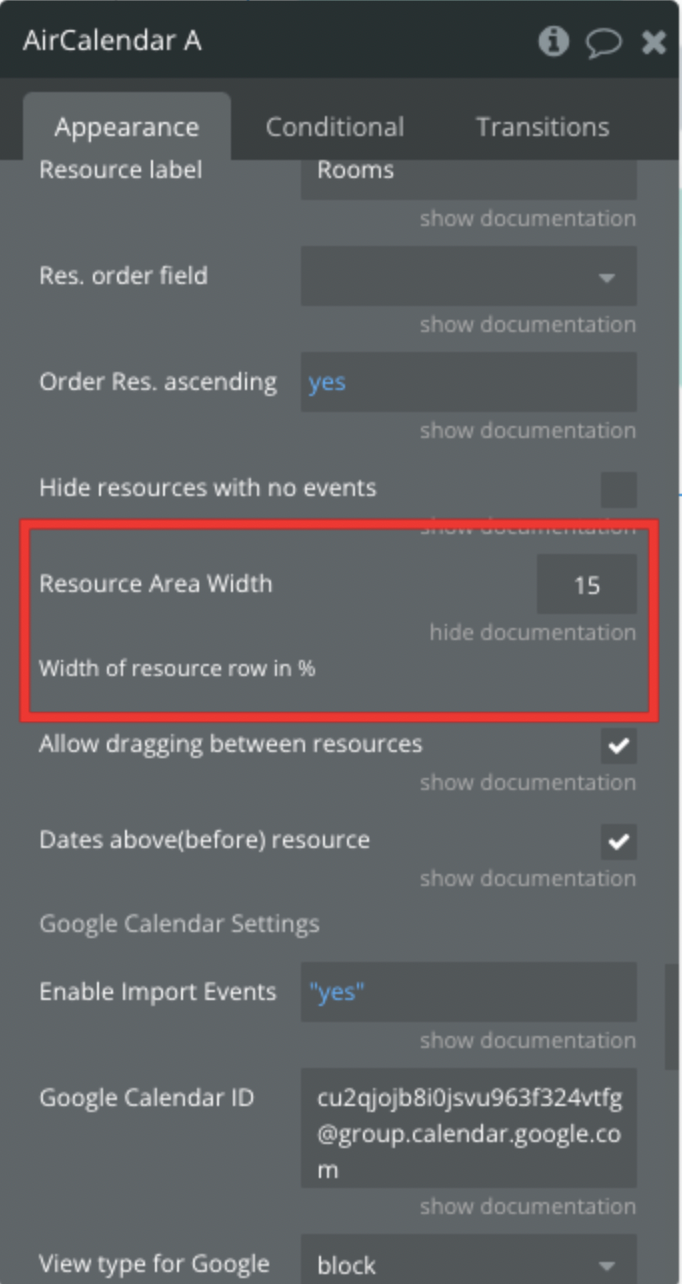682x1284 pixels.
Task: Open the Transitions tab
Action: (x=542, y=127)
